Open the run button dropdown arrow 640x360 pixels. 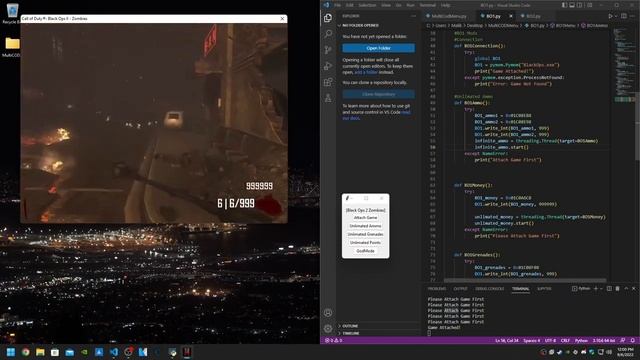[x=616, y=16]
